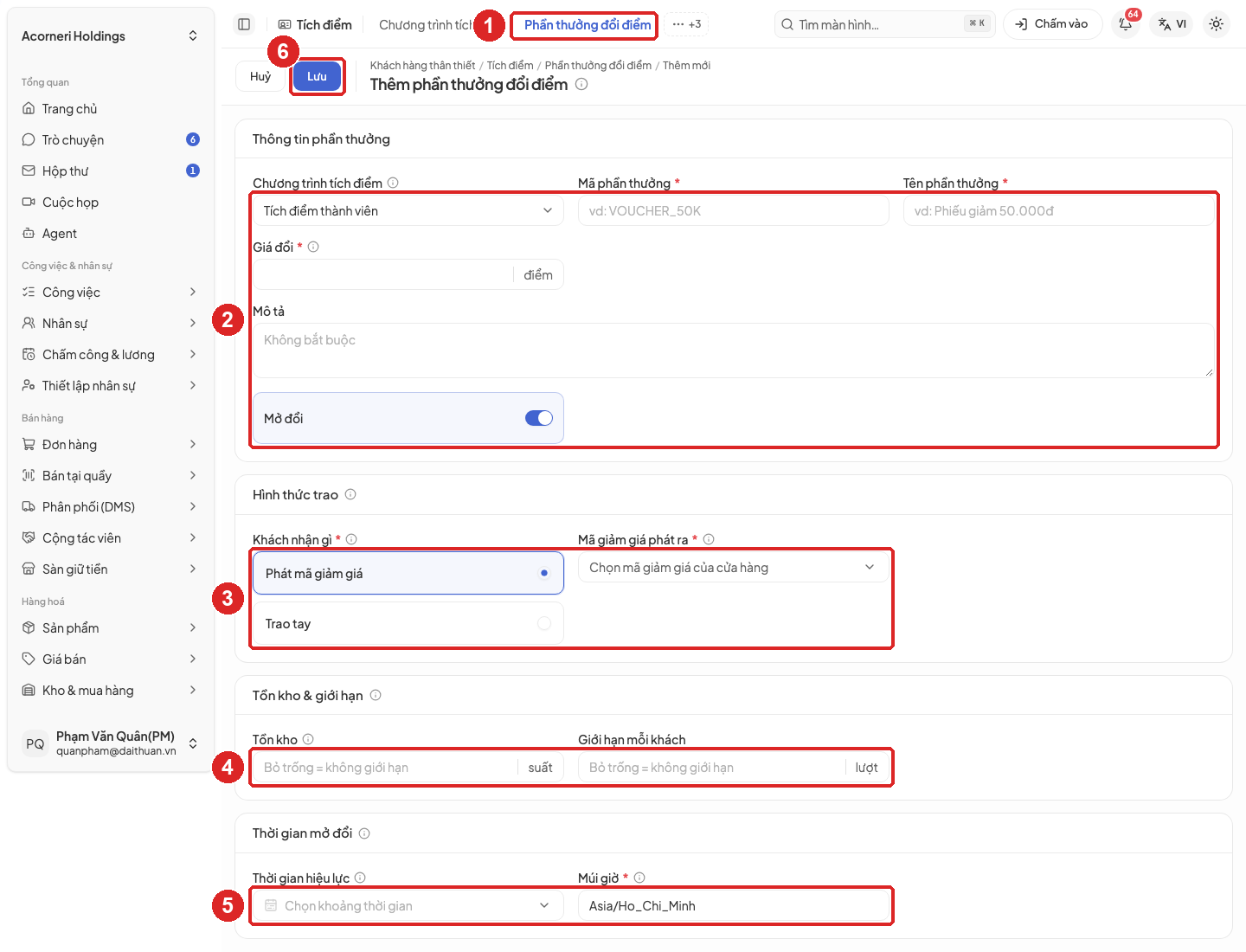This screenshot has width=1246, height=952.
Task: Select the Trao tay option
Action: click(408, 623)
